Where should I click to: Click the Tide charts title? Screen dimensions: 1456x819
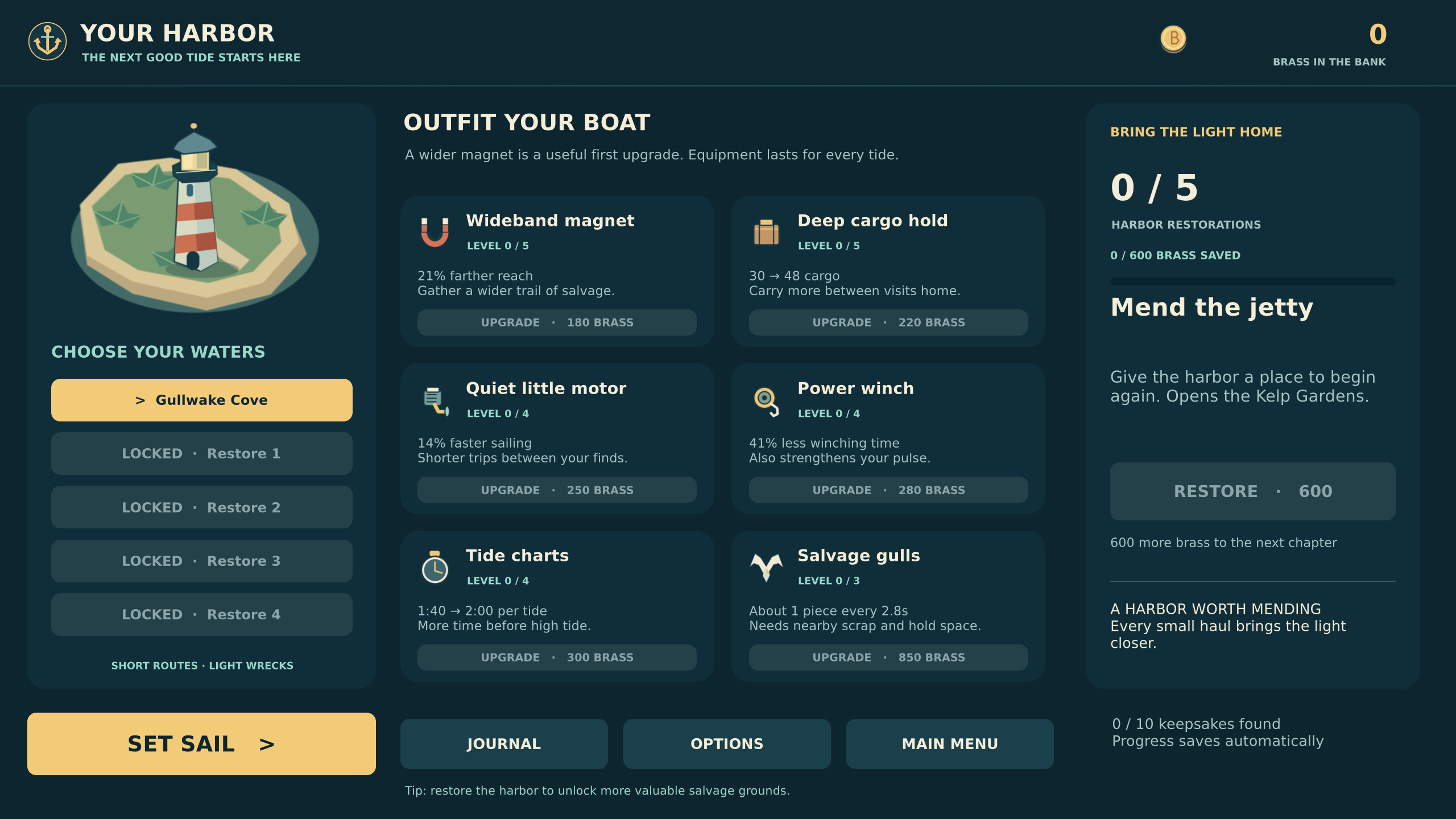click(517, 556)
